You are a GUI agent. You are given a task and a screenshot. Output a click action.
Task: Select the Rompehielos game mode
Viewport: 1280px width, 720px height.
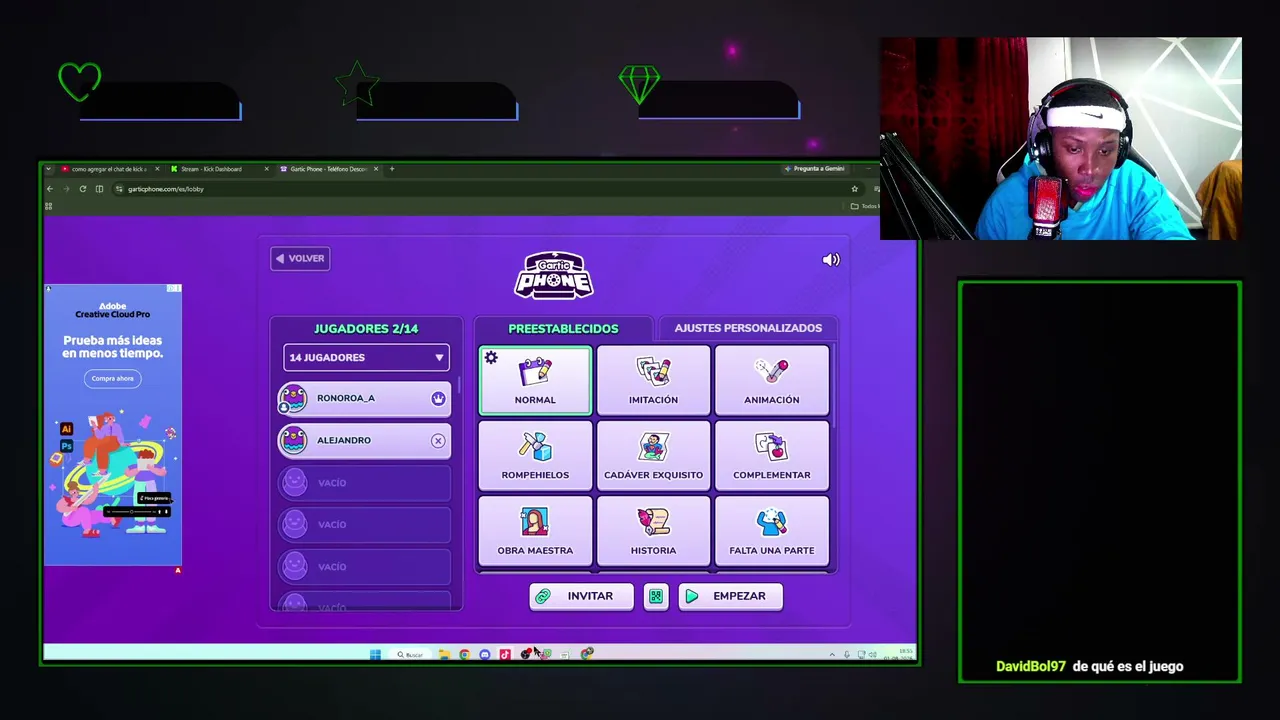click(x=535, y=455)
